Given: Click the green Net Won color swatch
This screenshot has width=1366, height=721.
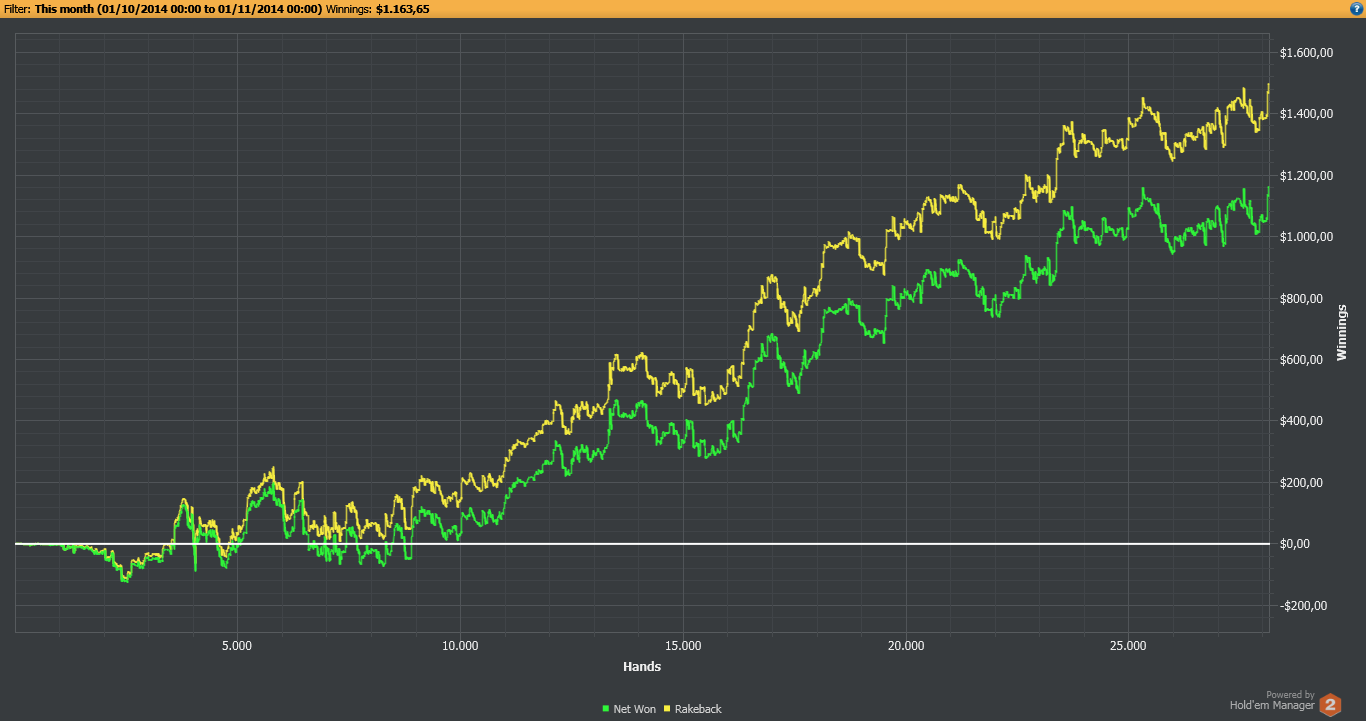Looking at the screenshot, I should (x=606, y=709).
